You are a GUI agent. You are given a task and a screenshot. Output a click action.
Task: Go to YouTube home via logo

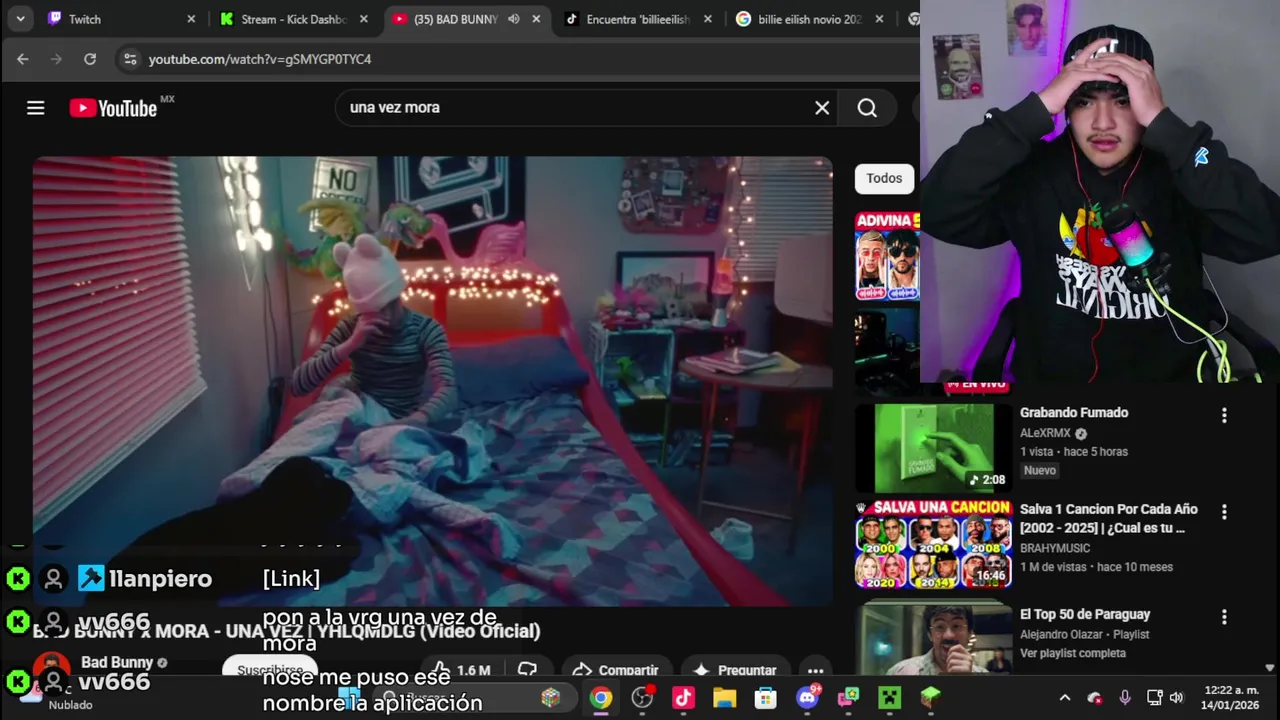coord(113,108)
